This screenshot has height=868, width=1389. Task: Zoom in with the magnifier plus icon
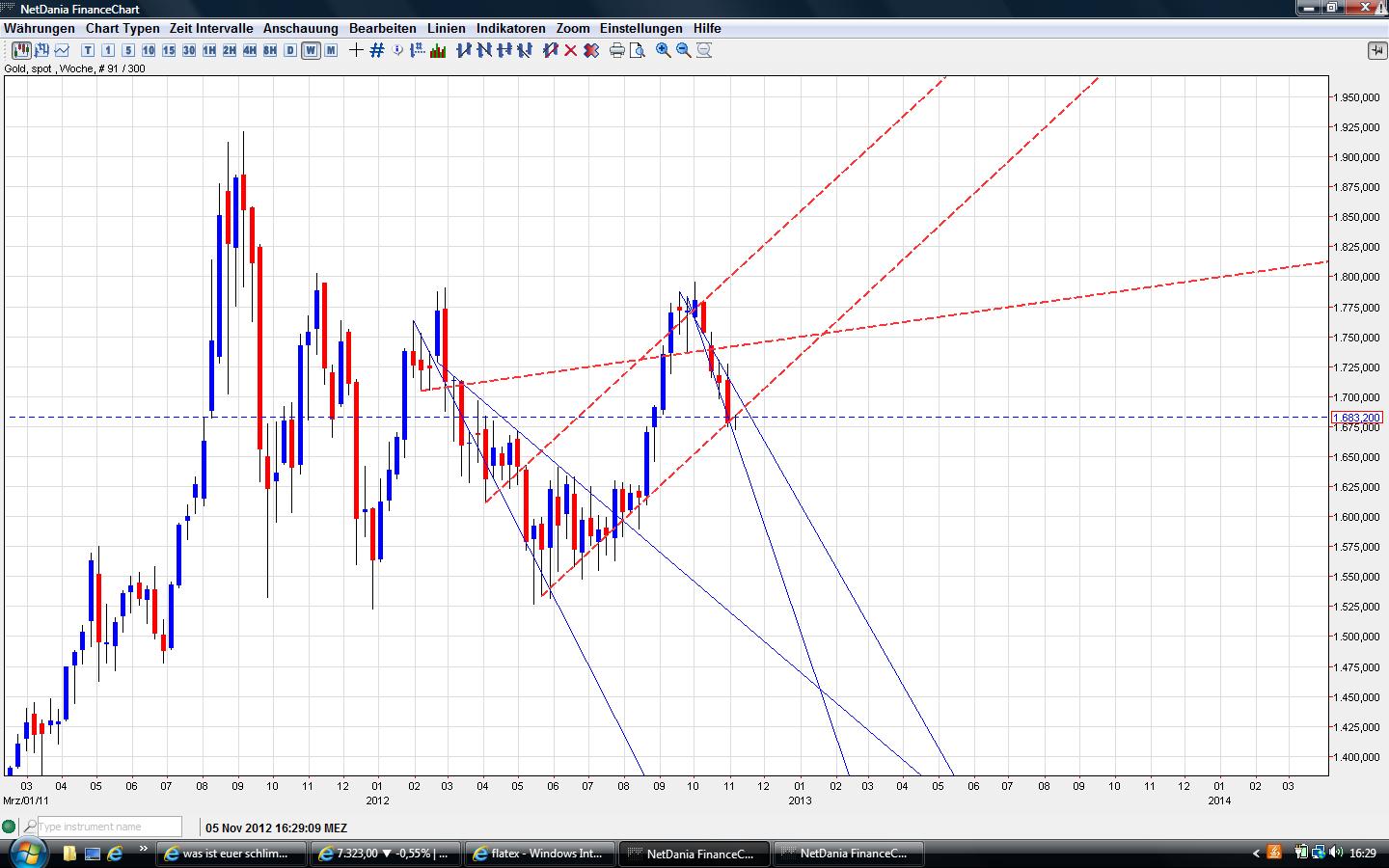click(x=664, y=50)
